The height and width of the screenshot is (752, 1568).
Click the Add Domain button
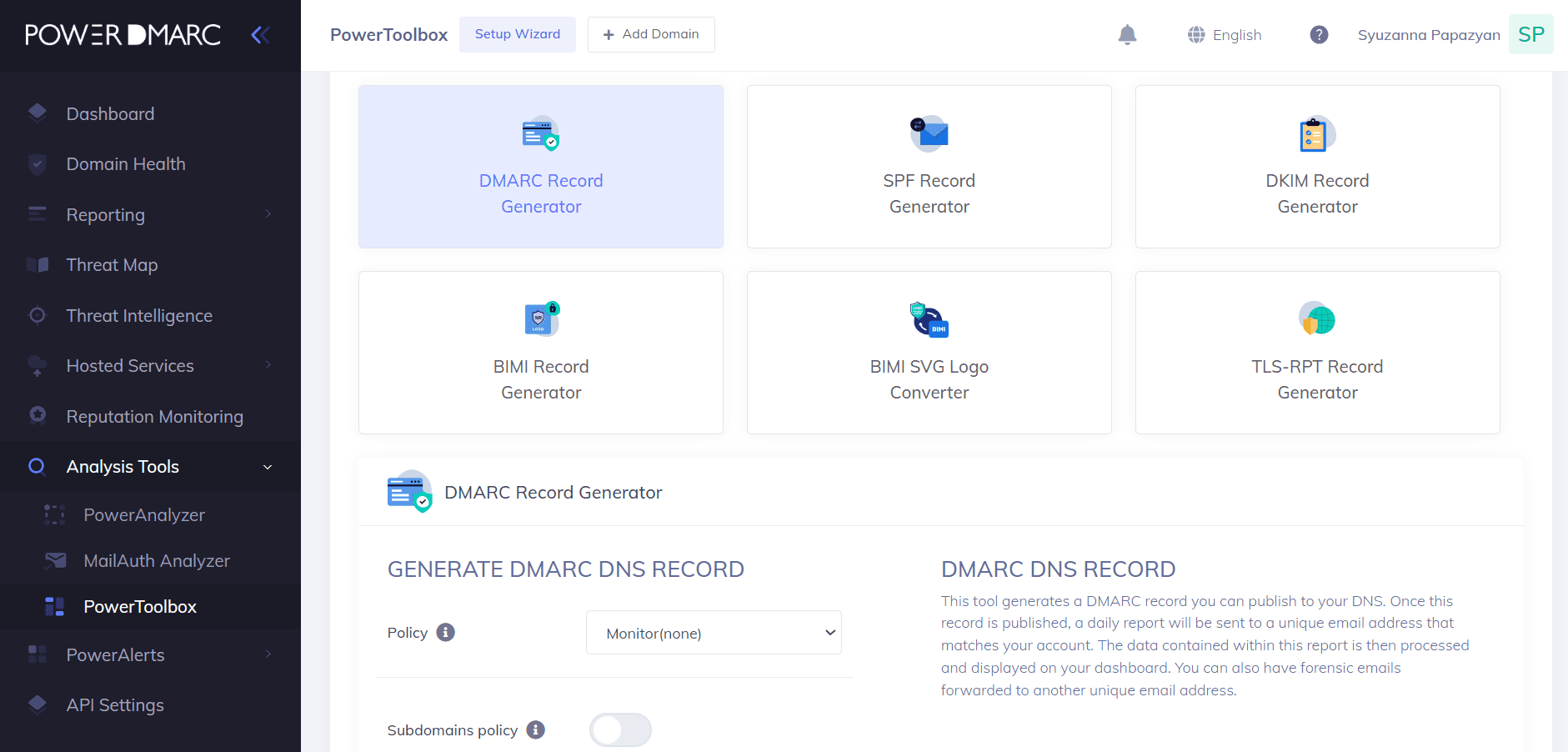point(651,34)
